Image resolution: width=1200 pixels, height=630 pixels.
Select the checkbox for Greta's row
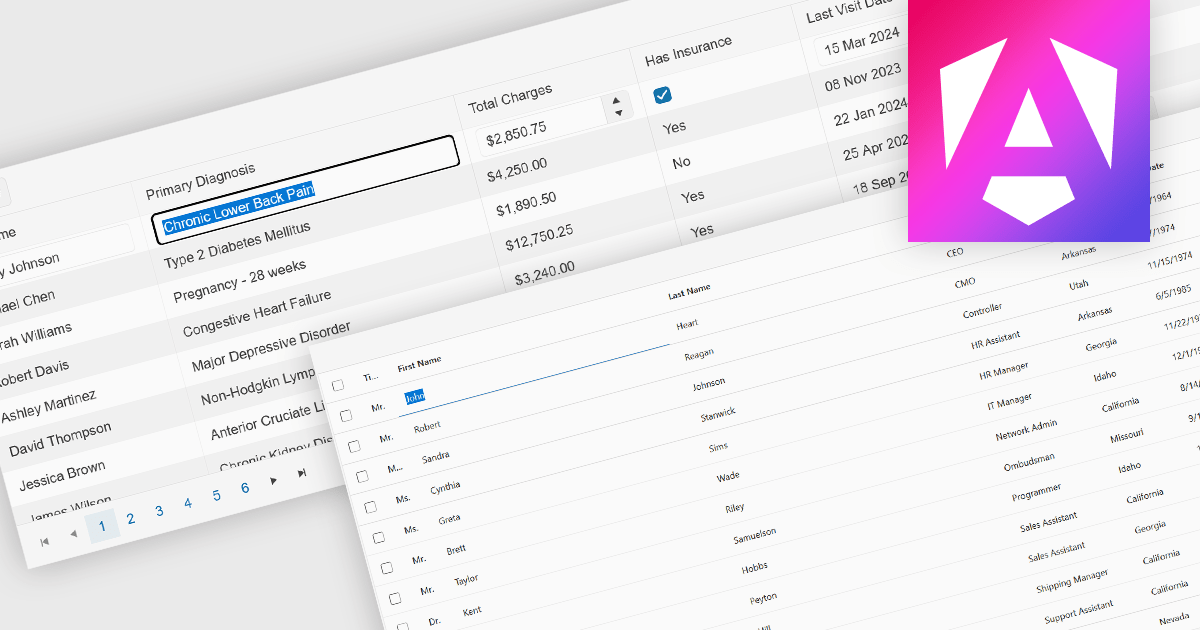[x=378, y=537]
